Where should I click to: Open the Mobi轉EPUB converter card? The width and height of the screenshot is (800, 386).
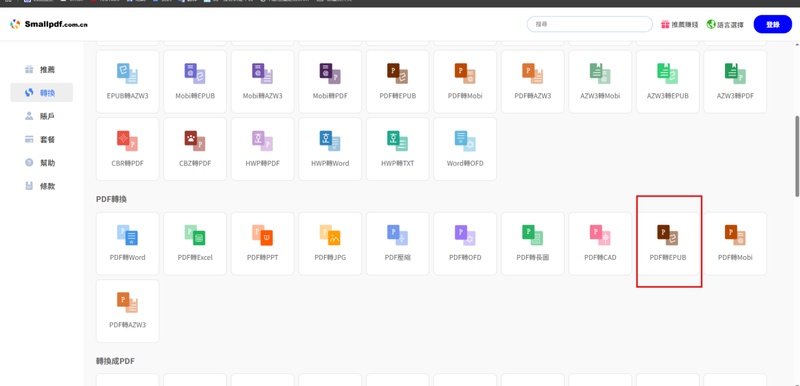pos(195,82)
